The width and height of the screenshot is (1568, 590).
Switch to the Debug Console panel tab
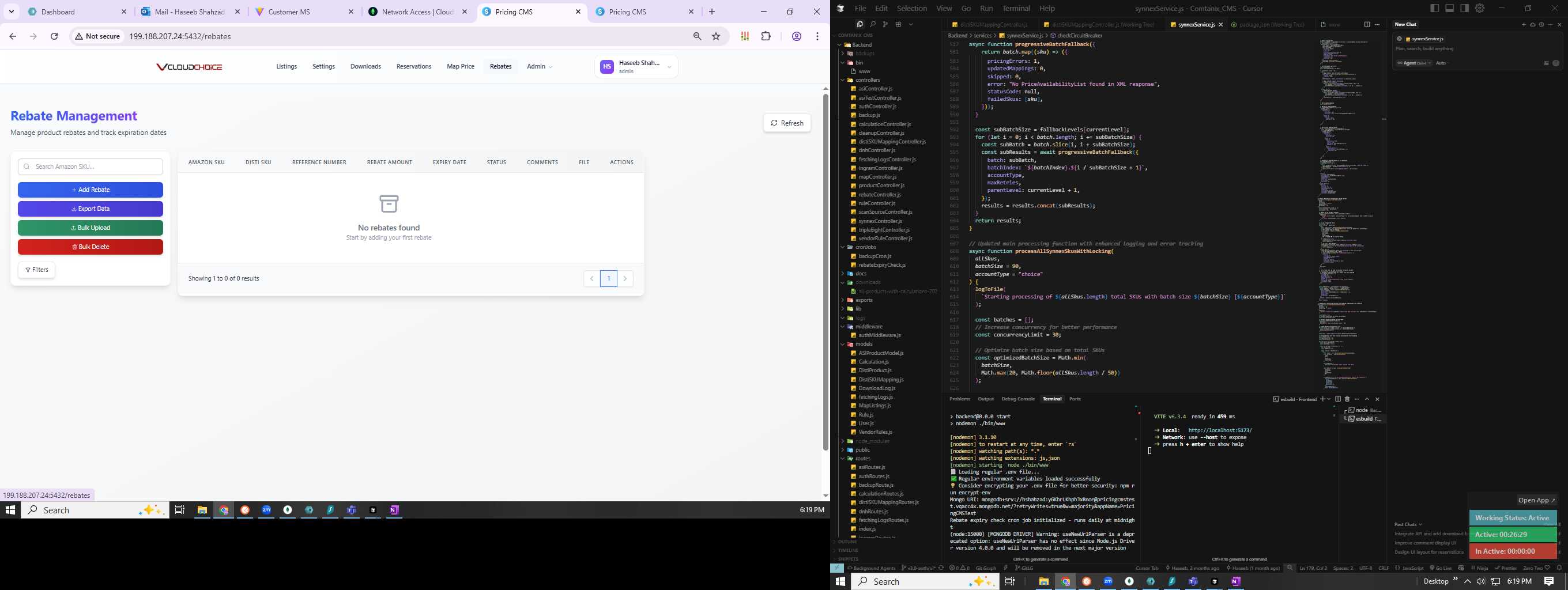point(1017,399)
